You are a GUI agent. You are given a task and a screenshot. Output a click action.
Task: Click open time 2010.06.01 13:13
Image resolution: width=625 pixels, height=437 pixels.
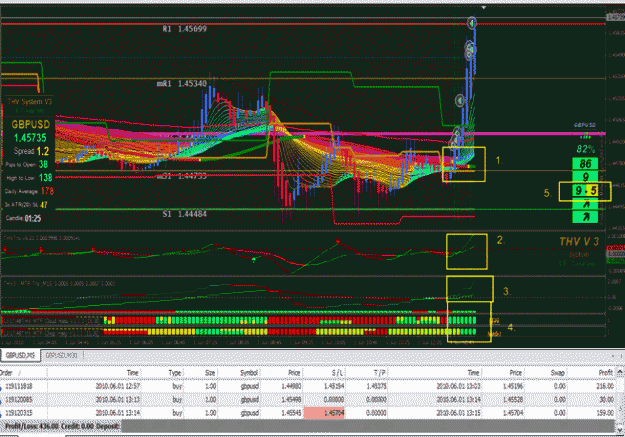[118, 400]
